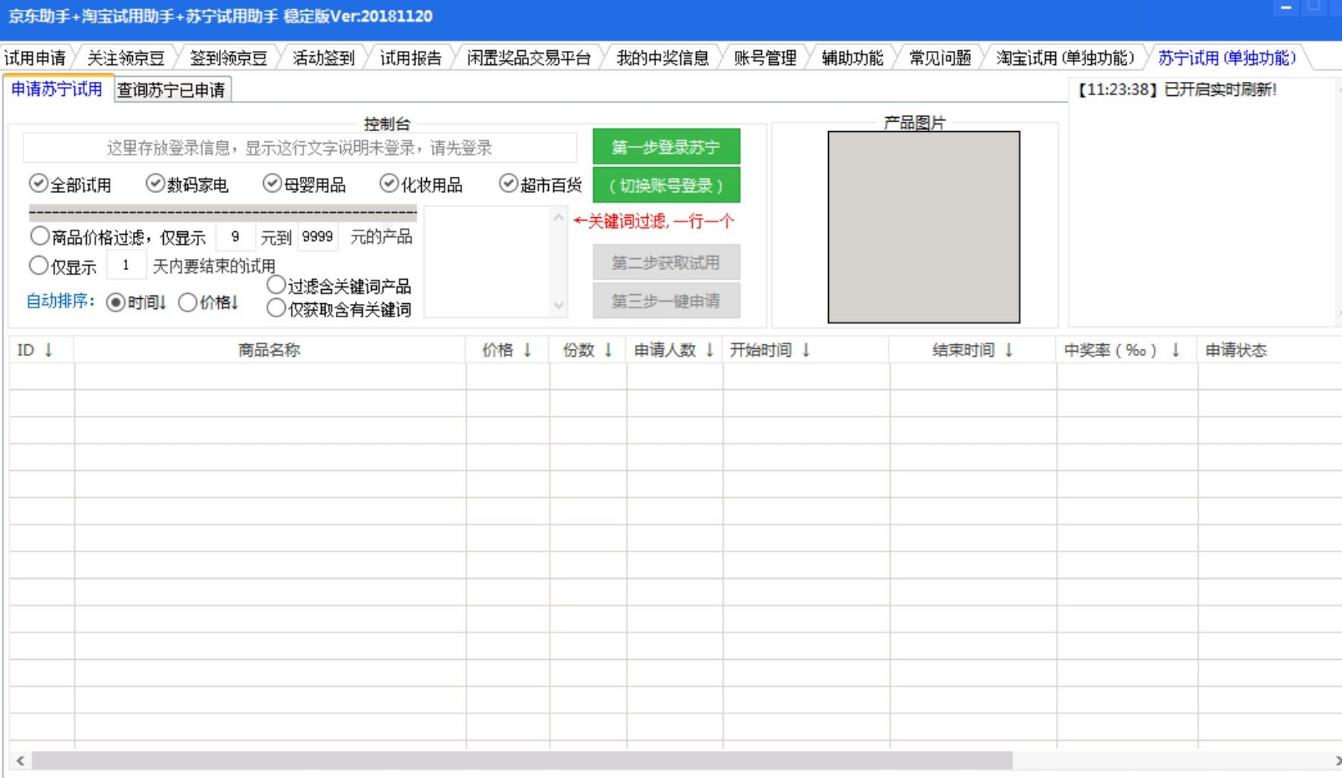Choose 仅获取含有关键词 radio option
Image resolution: width=1342 pixels, height=778 pixels.
[x=338, y=309]
